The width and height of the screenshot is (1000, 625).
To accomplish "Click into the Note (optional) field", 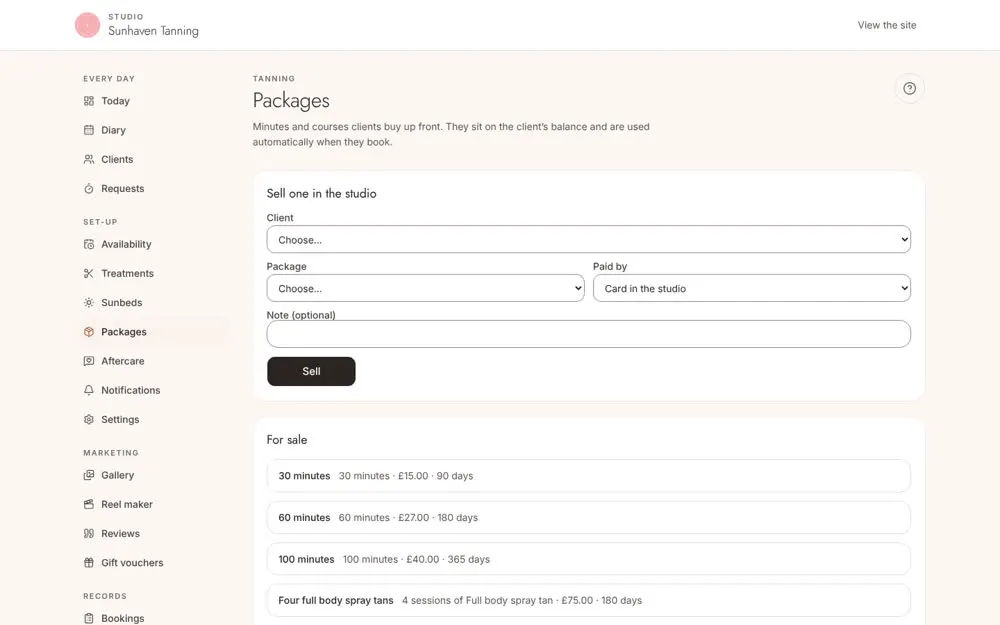I will pyautogui.click(x=588, y=334).
